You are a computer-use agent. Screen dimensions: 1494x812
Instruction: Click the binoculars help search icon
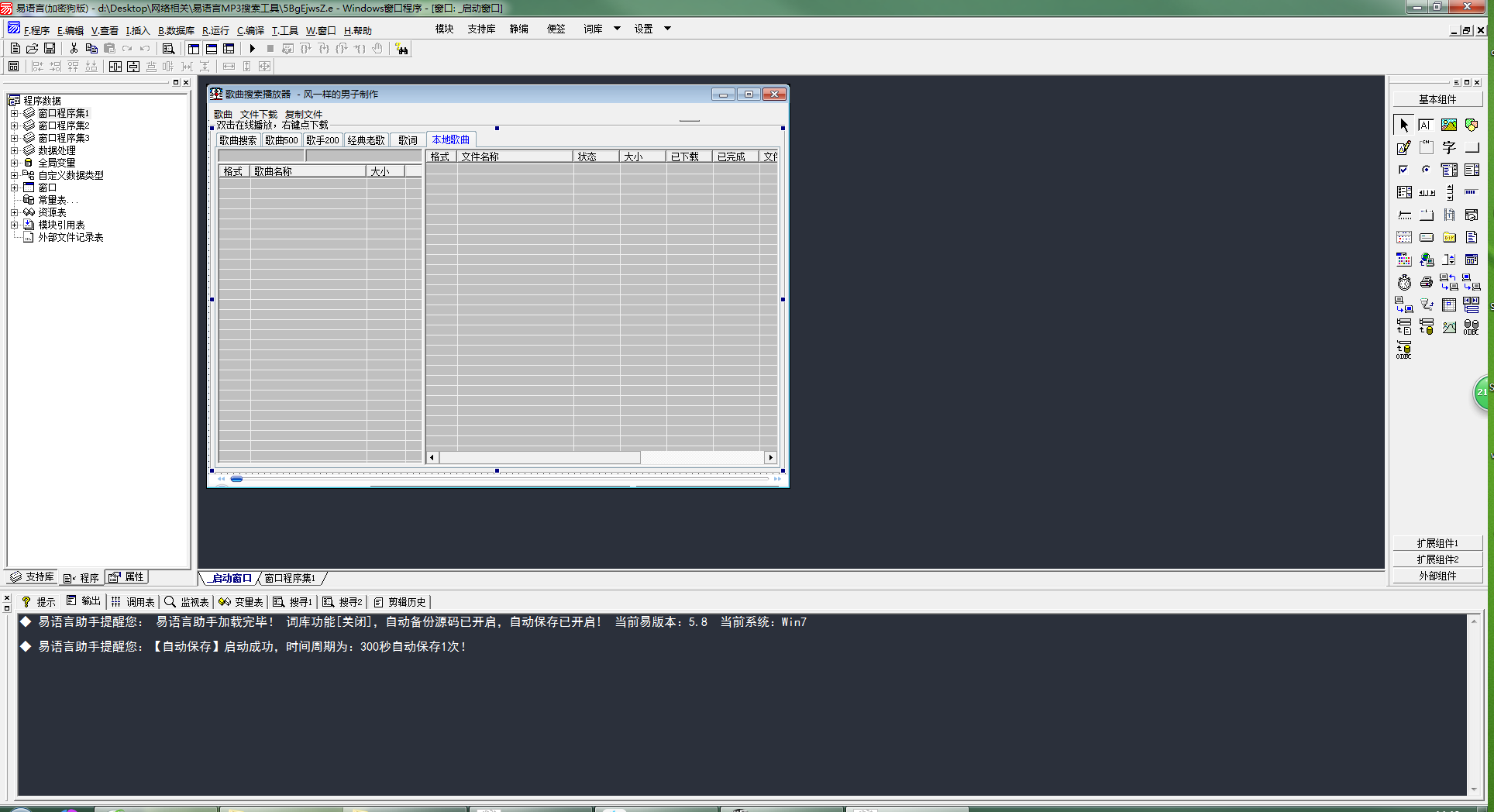(401, 49)
